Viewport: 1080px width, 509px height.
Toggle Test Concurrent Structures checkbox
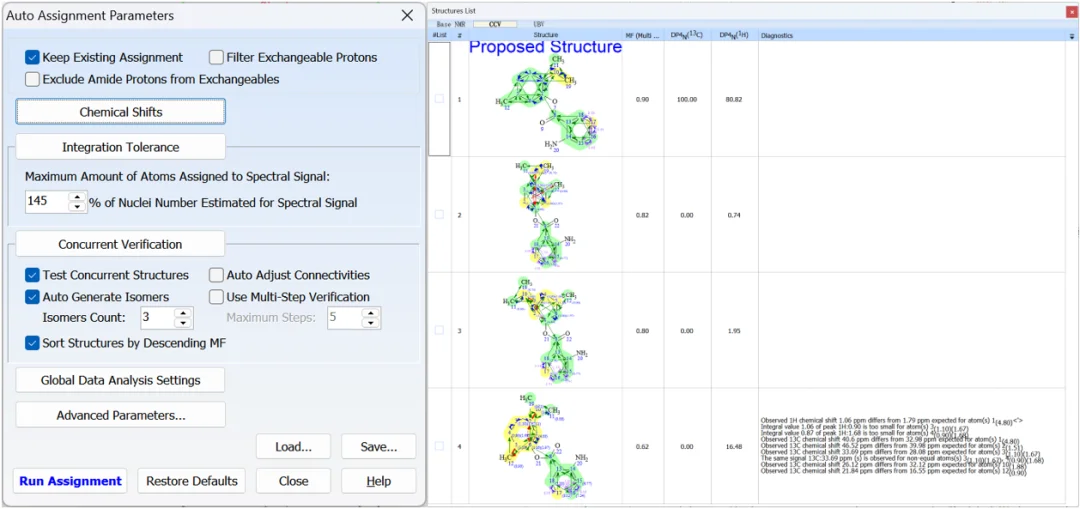(32, 276)
